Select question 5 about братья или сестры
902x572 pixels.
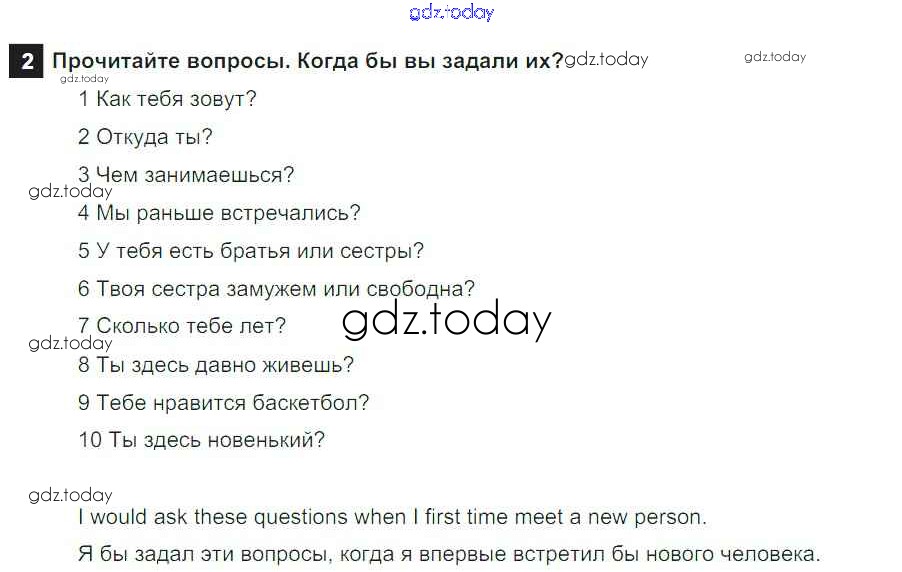251,251
